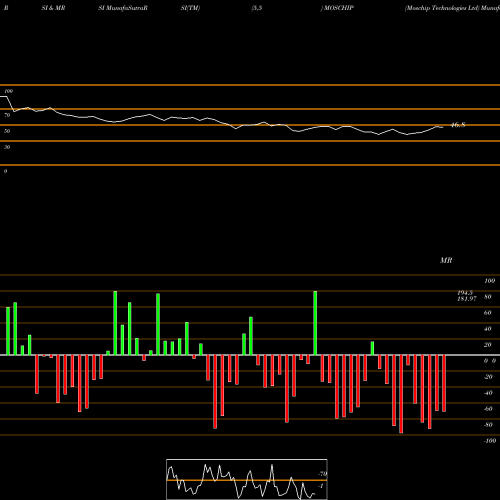This screenshot has width=500, height=500.
Task: Click the 46.8 current RSI value label
Action: coord(458,125)
